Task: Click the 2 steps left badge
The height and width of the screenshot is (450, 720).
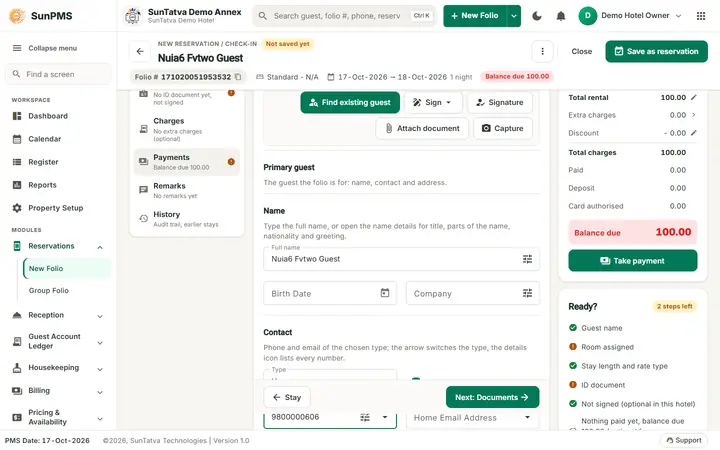Action: pos(674,306)
